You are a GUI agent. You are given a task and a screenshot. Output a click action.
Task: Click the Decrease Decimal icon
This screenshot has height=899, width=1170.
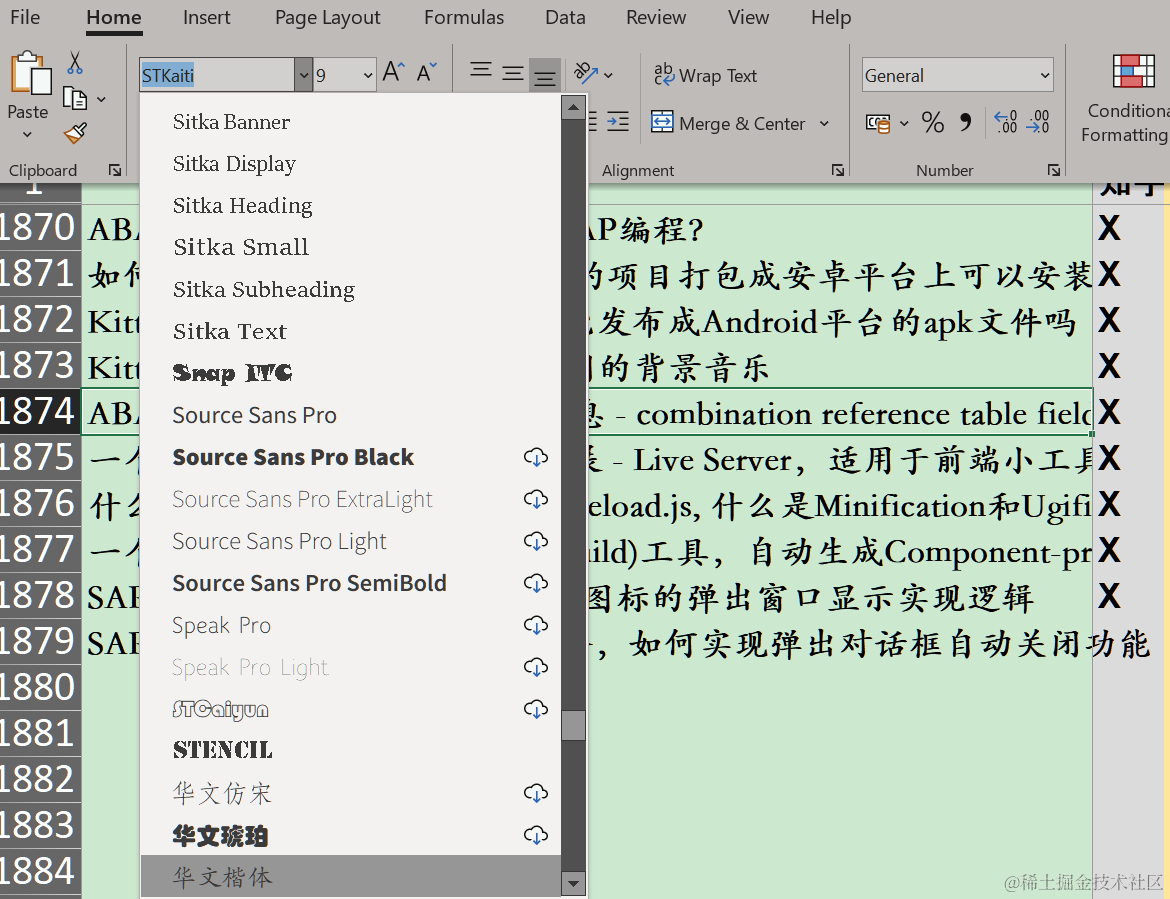coord(1038,122)
